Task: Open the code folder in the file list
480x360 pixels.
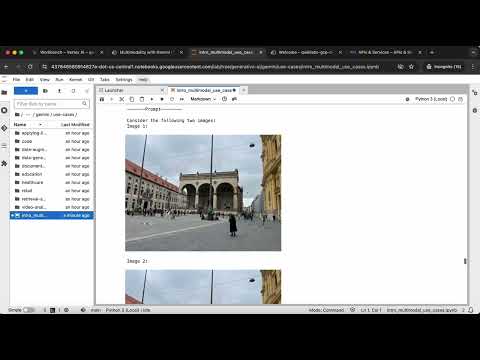Action: point(52,141)
